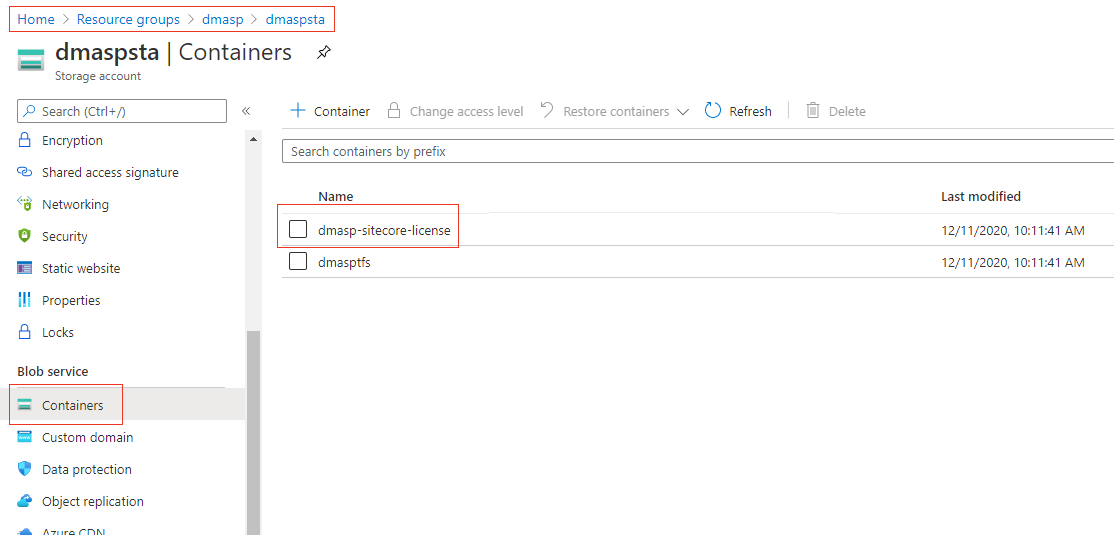Click the magnifier icon in sidebar search
1114x545 pixels.
click(x=29, y=112)
